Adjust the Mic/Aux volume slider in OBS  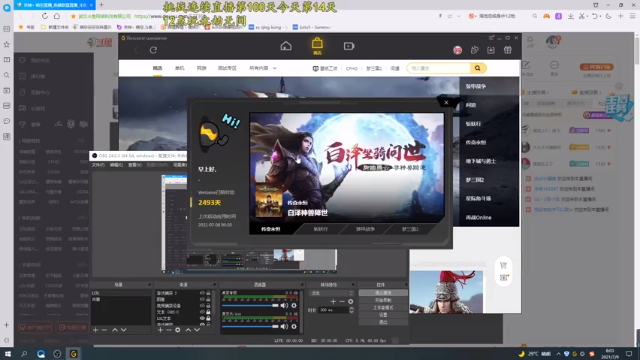pyautogui.click(x=250, y=326)
